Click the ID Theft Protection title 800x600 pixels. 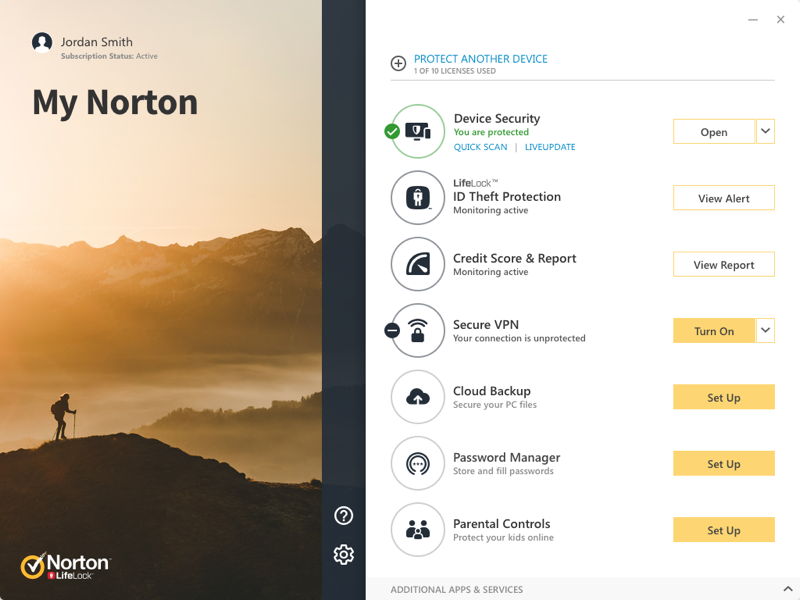(x=507, y=196)
